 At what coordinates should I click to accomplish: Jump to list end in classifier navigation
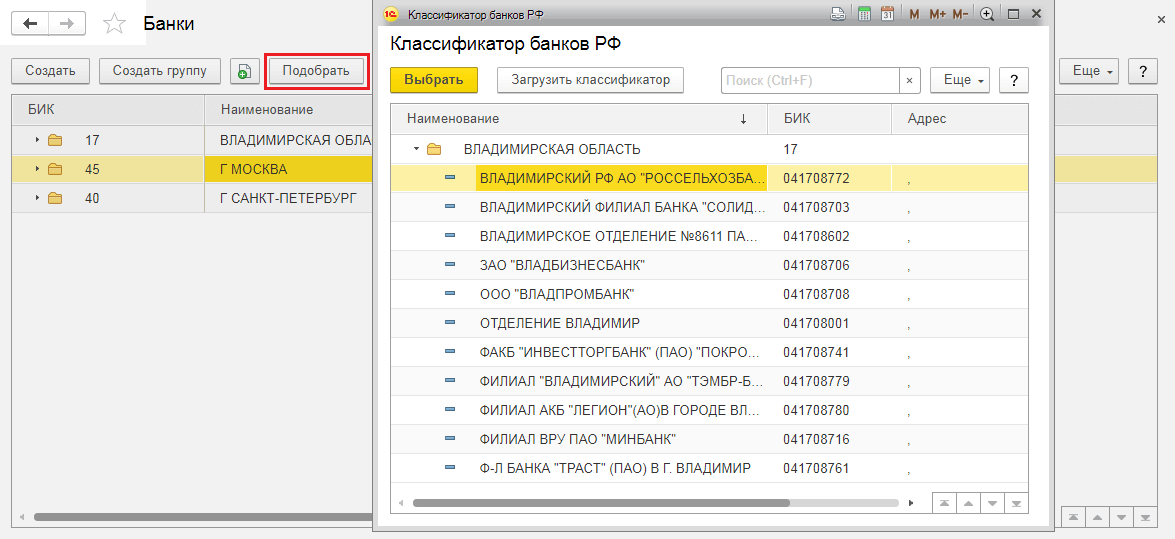1015,502
